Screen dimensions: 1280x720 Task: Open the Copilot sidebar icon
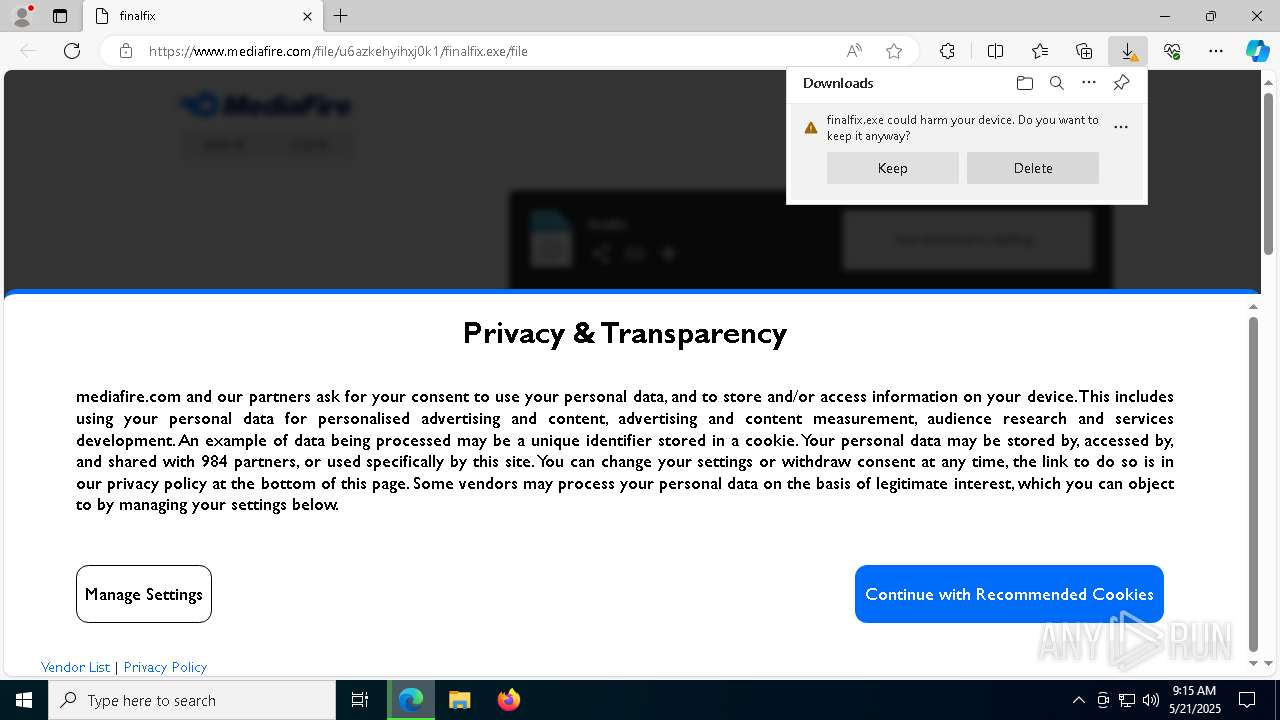1258,51
